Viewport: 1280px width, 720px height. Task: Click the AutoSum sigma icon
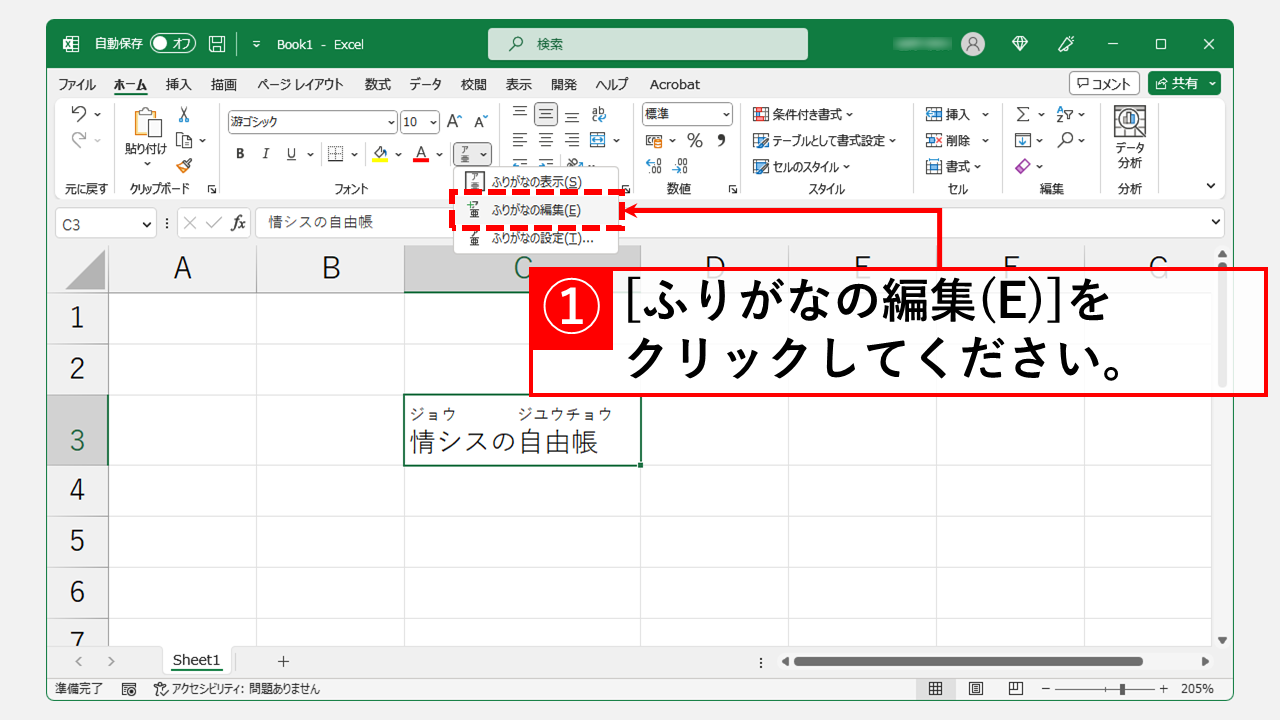(1023, 114)
